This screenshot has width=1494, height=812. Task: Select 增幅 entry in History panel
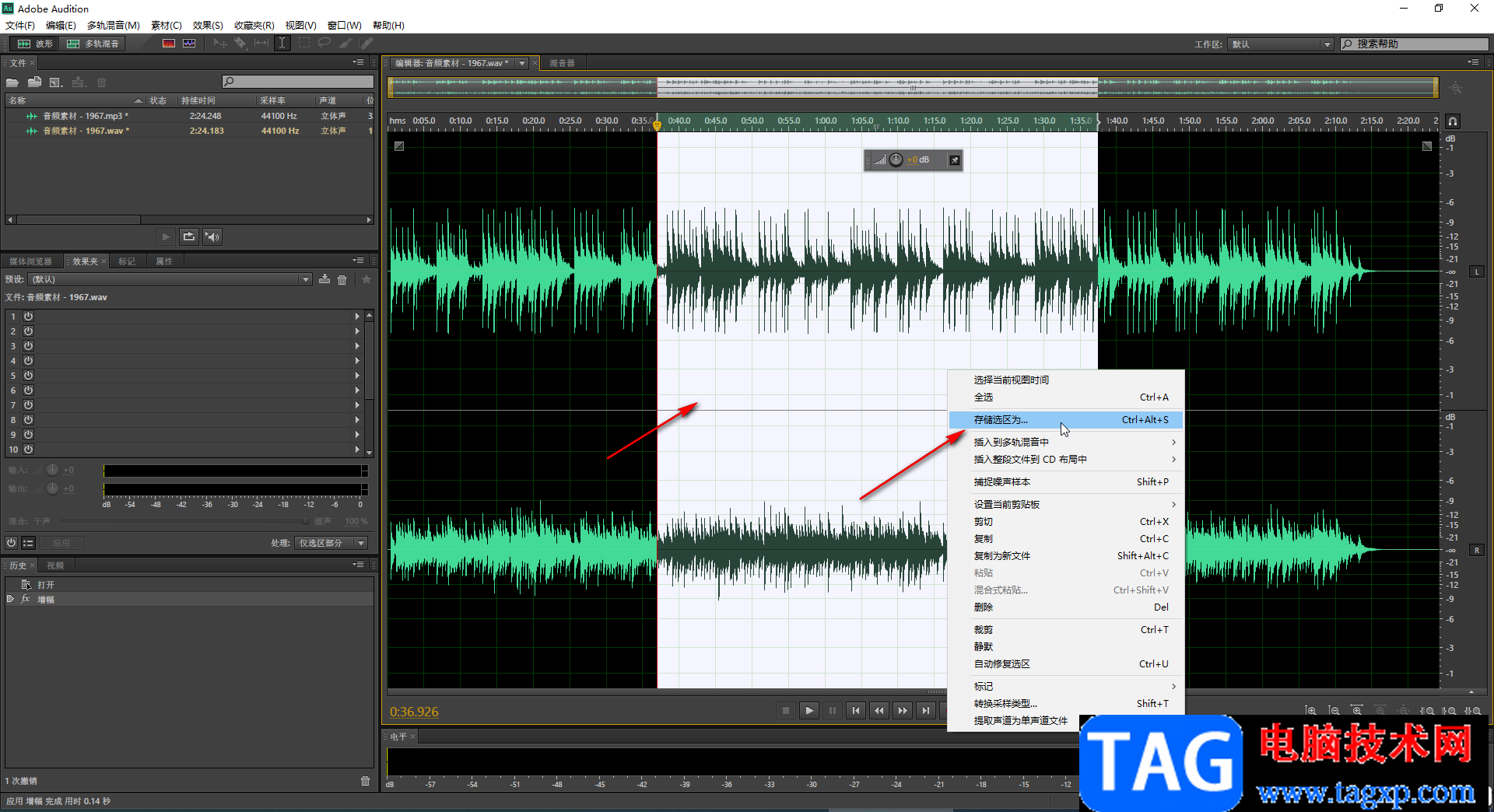(190, 600)
